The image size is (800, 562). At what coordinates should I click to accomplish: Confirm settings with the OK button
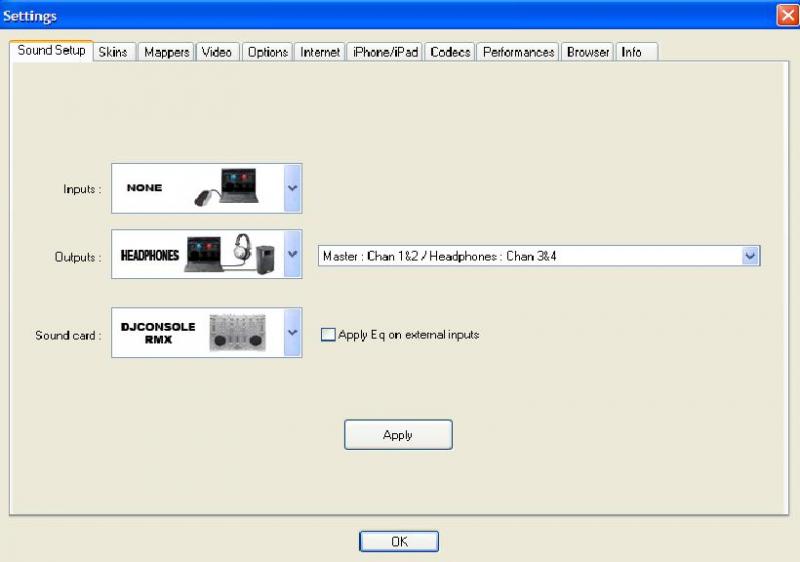399,541
